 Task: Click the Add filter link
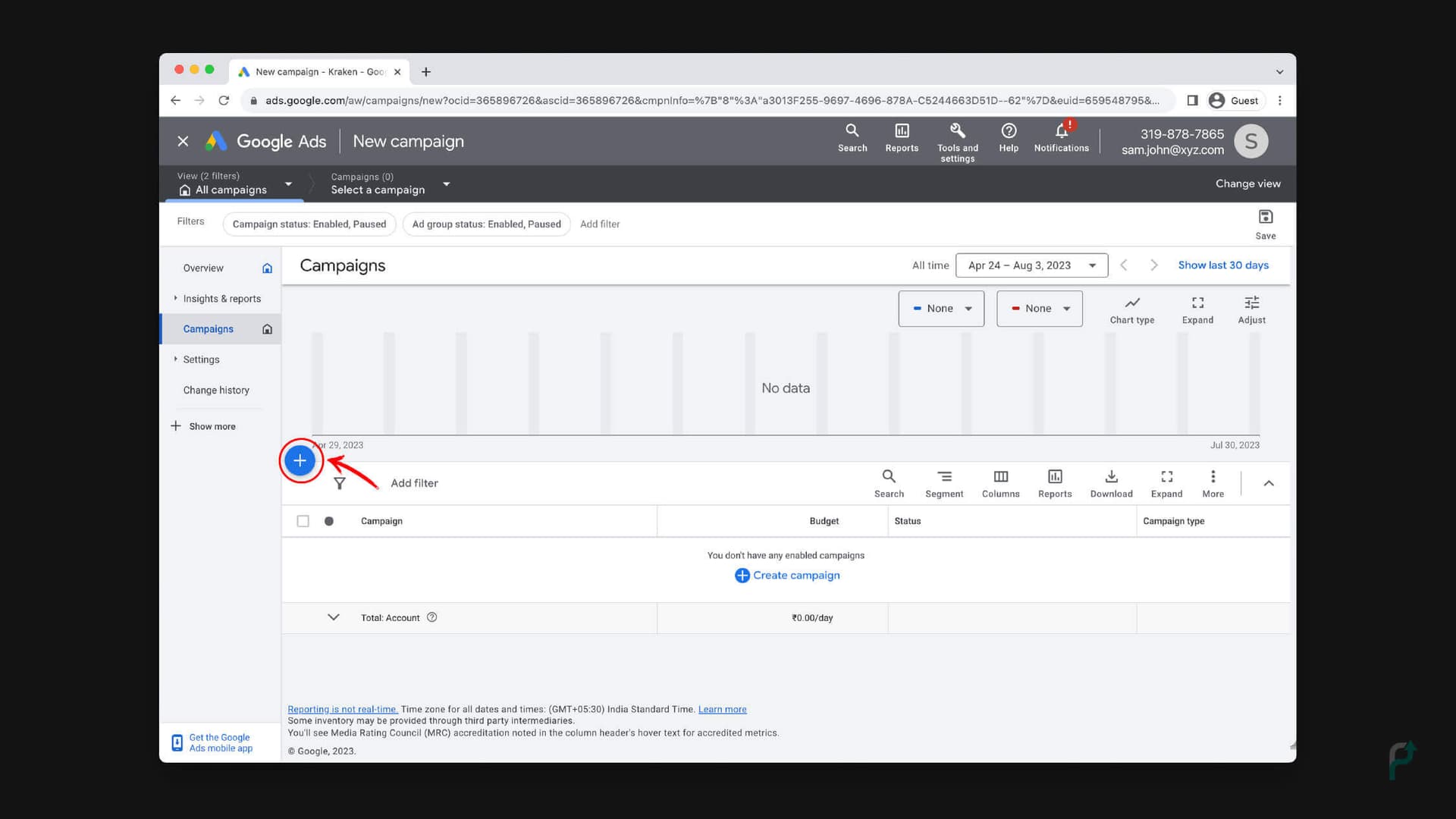[x=414, y=483]
